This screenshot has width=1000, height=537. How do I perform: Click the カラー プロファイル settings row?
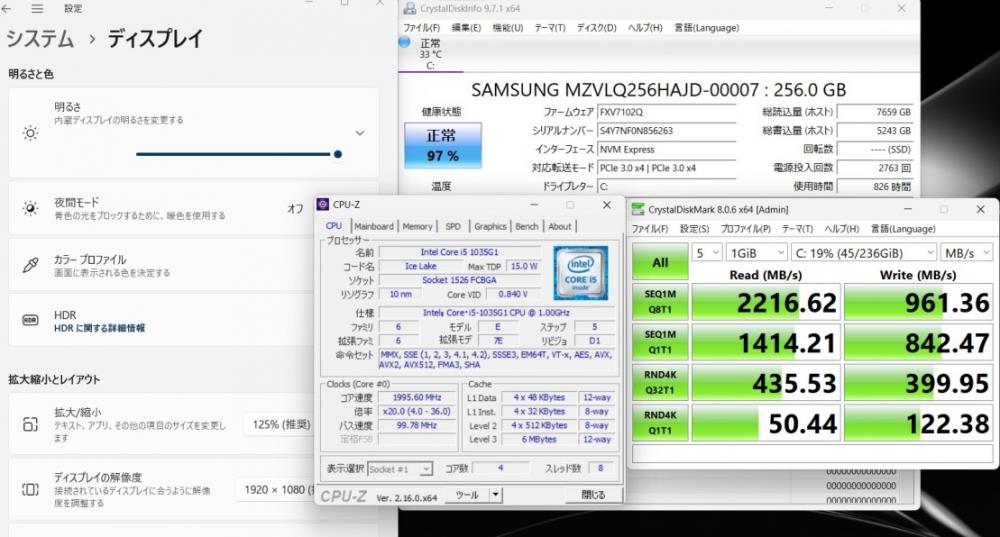tap(194, 265)
